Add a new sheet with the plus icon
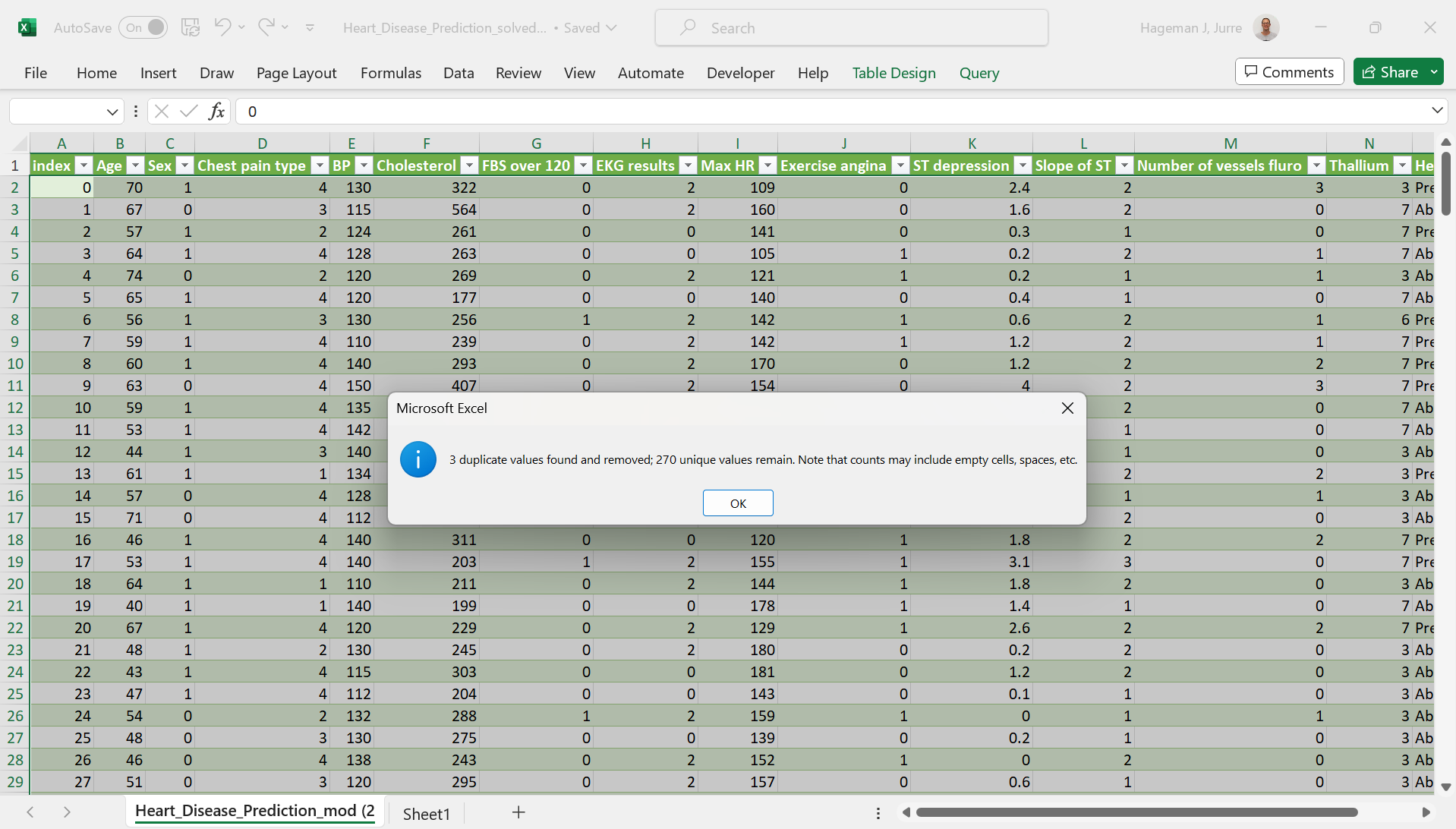The width and height of the screenshot is (1456, 829). click(x=518, y=812)
